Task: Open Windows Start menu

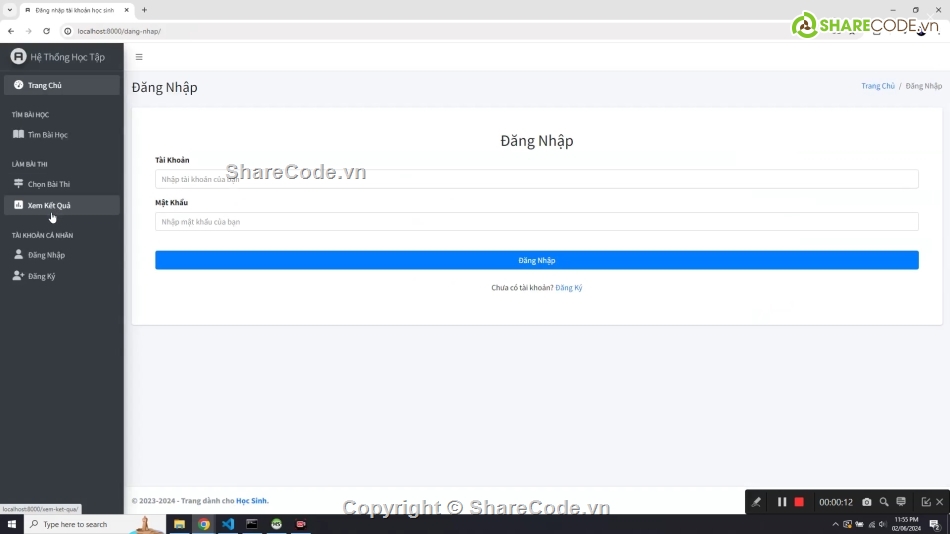Action: click(12, 524)
